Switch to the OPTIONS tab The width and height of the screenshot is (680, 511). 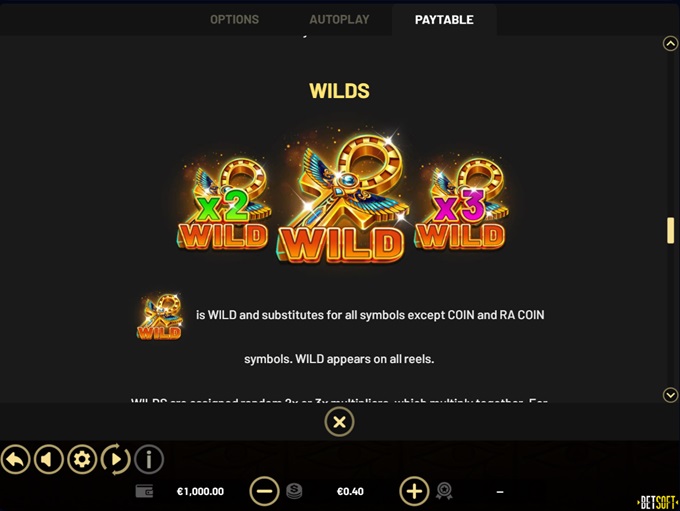[x=234, y=20]
